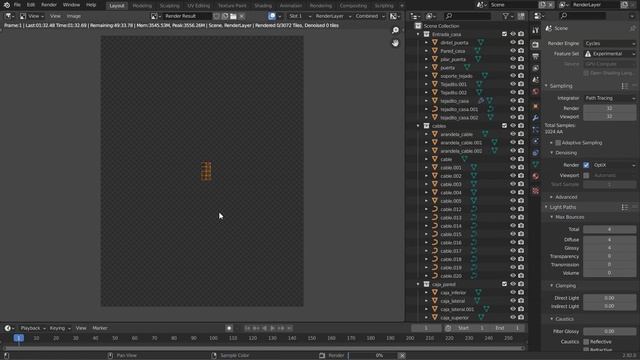Enable the Viewport denoising checkbox
The width and height of the screenshot is (640, 360).
[x=586, y=176]
